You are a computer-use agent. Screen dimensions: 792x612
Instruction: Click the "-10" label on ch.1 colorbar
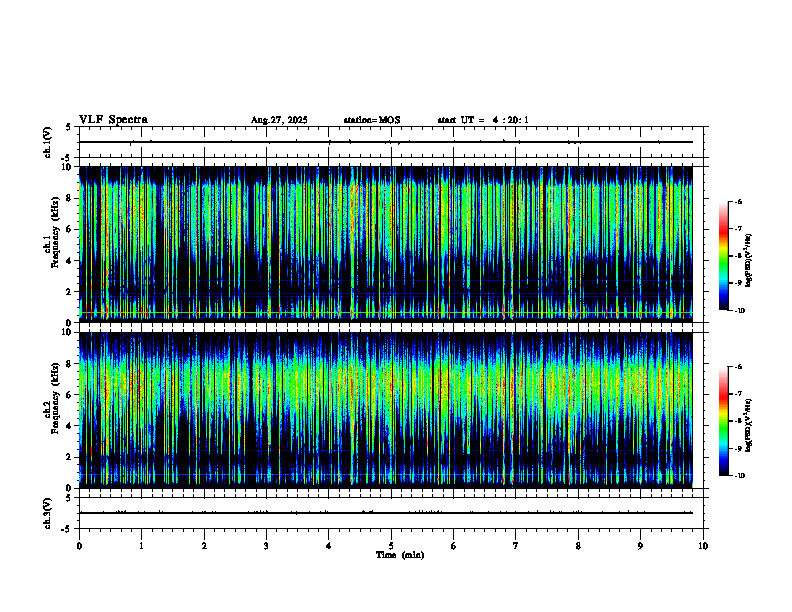point(739,311)
